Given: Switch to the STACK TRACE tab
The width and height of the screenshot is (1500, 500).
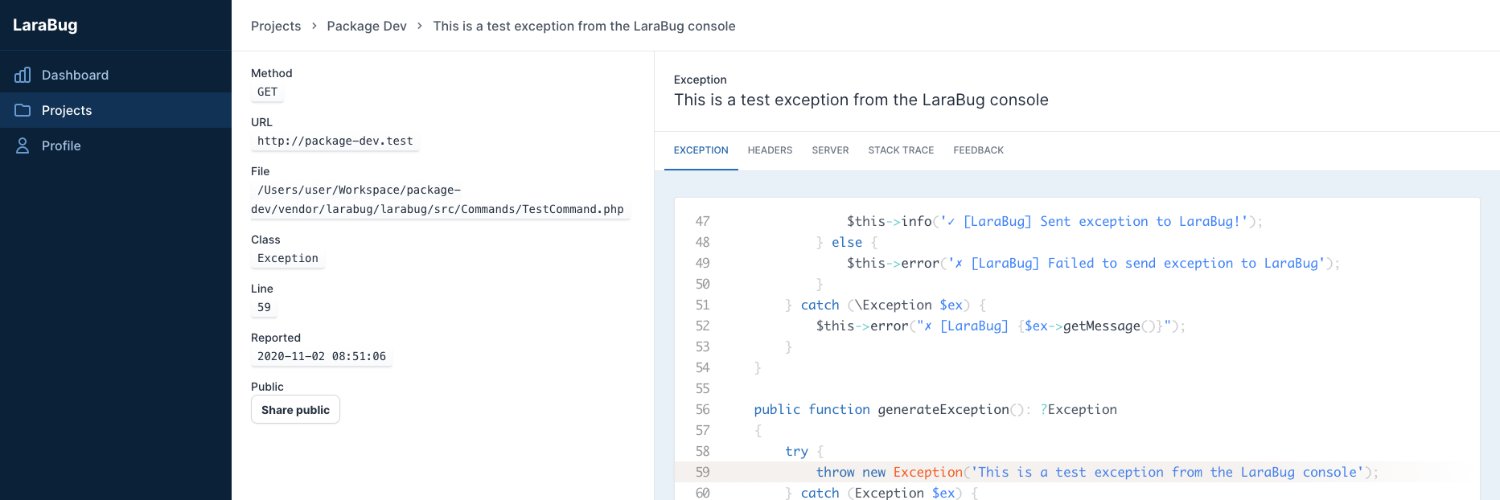Looking at the screenshot, I should click(x=901, y=150).
